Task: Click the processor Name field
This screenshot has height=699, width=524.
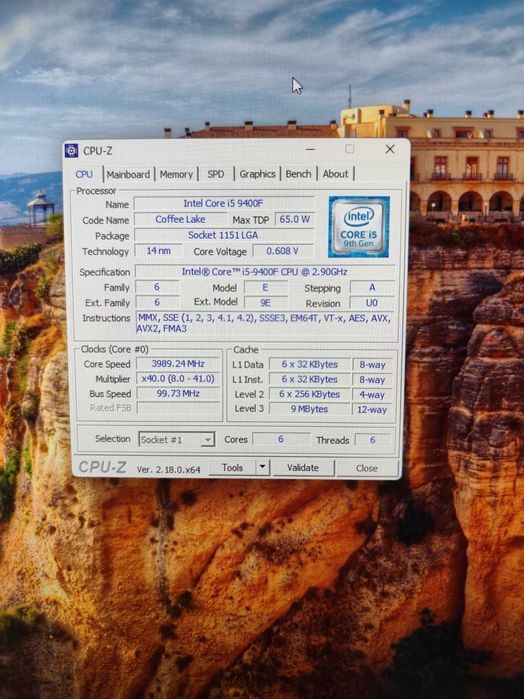Action: 223,203
